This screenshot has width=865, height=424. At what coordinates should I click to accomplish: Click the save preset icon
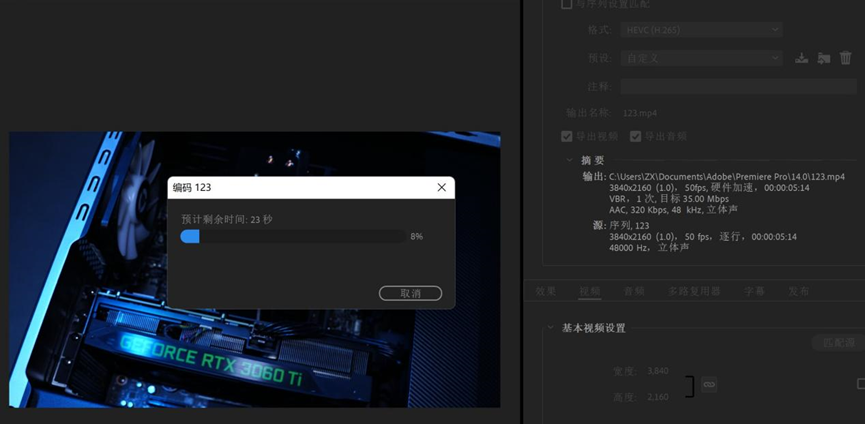coord(802,58)
